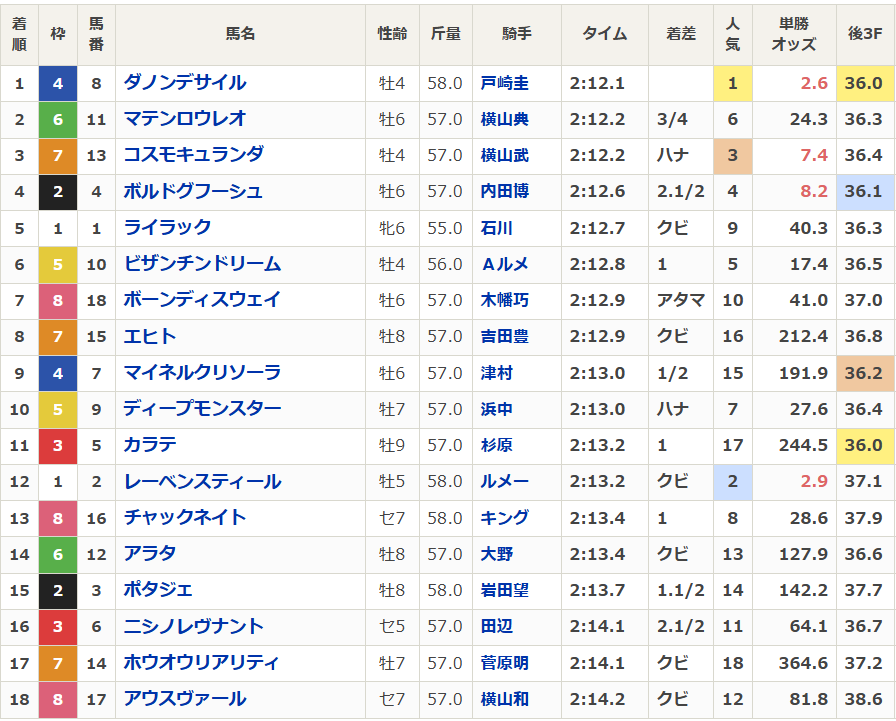Open last-place horse アウスヴァール
Viewport: 896px width, 721px height.
coord(184,699)
